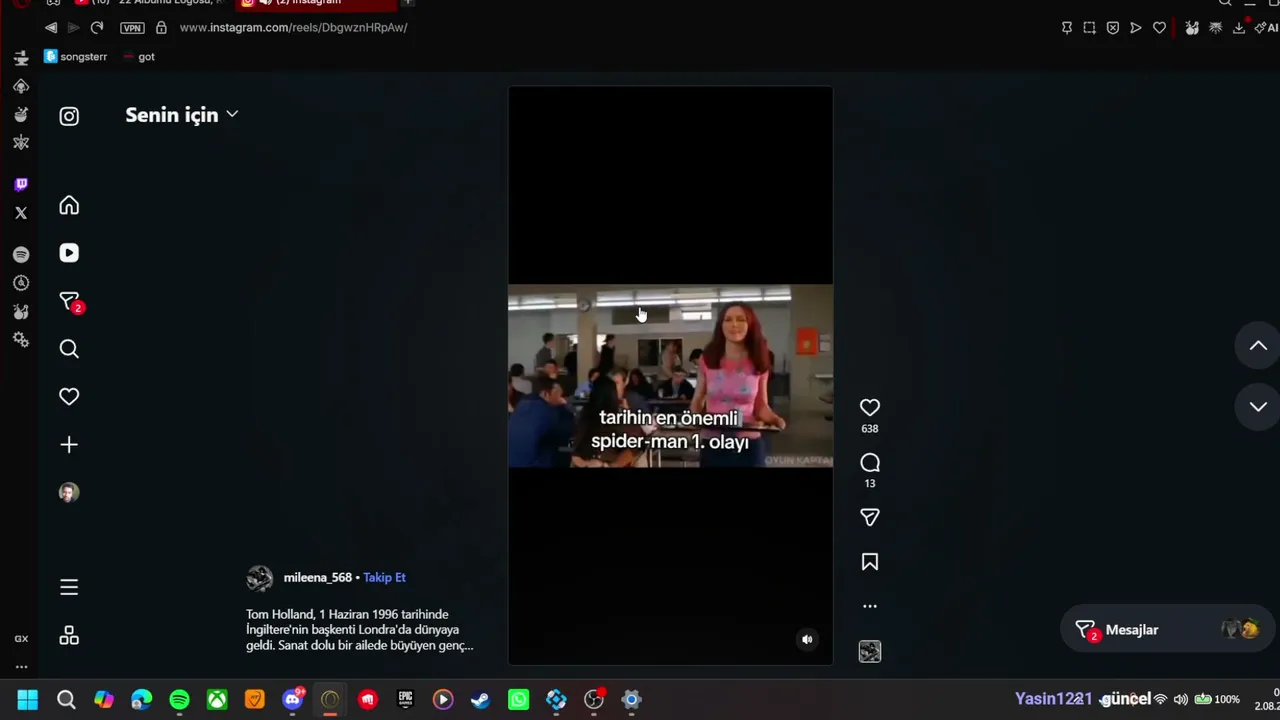Open Steam from the Windows taskbar
The width and height of the screenshot is (1280, 720).
tap(481, 700)
